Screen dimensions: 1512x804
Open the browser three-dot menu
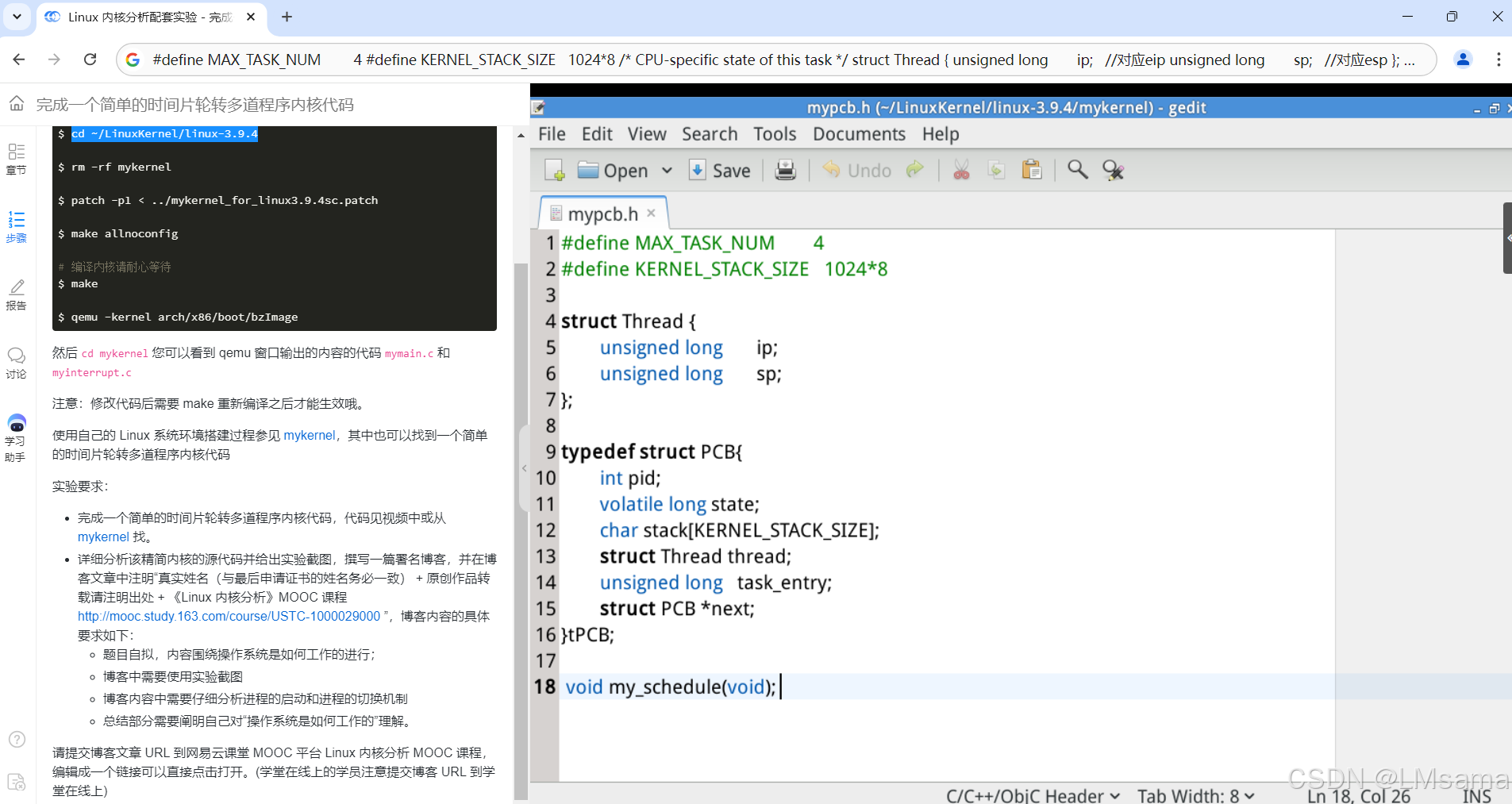point(1499,60)
